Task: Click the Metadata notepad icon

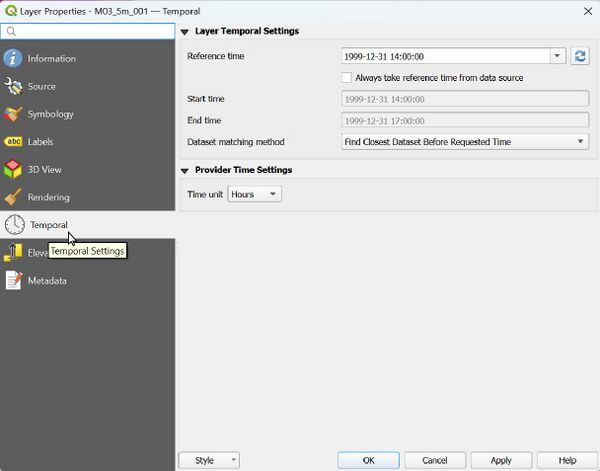Action: pos(14,281)
